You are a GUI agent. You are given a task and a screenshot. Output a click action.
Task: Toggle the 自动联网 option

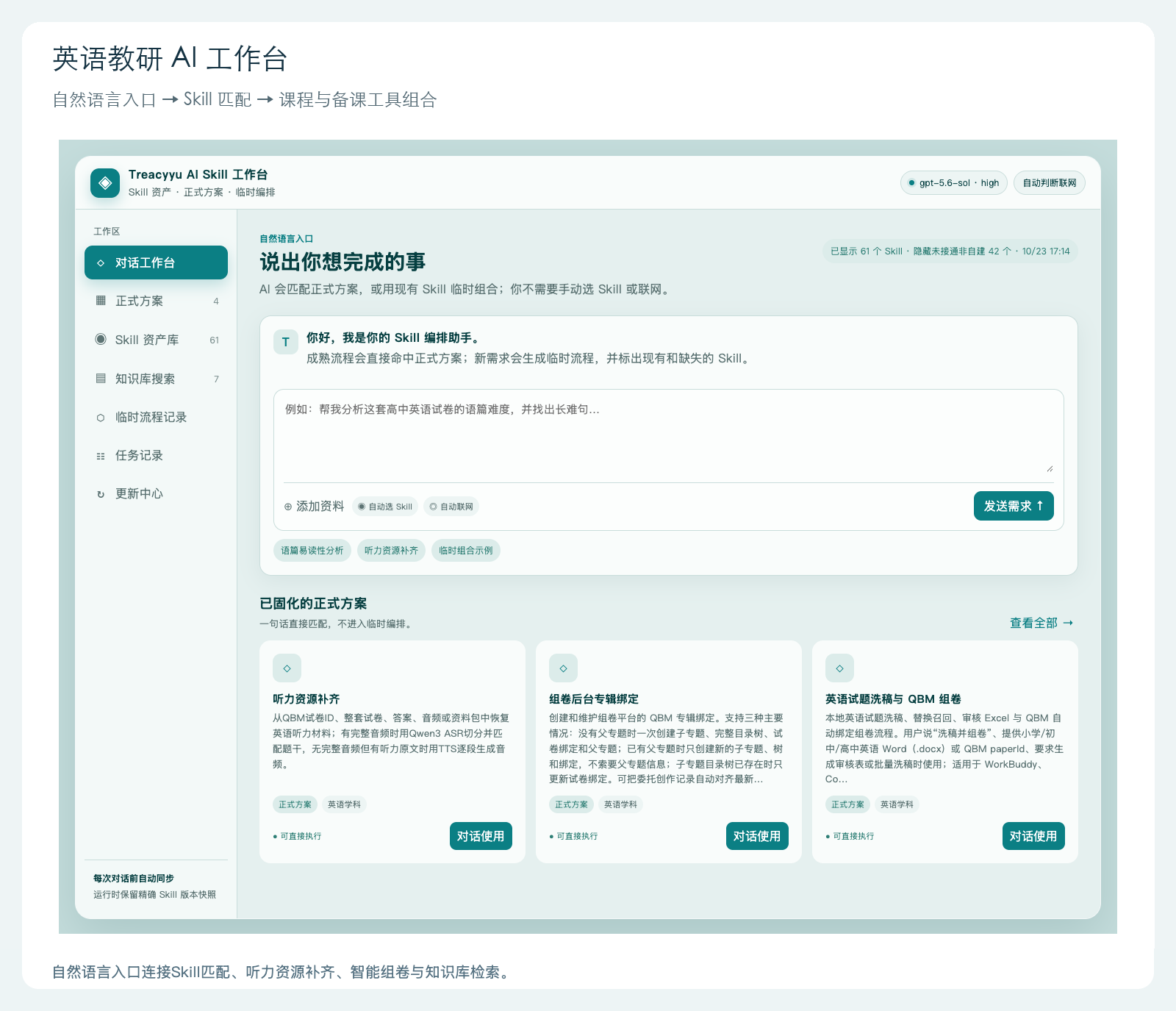(451, 507)
